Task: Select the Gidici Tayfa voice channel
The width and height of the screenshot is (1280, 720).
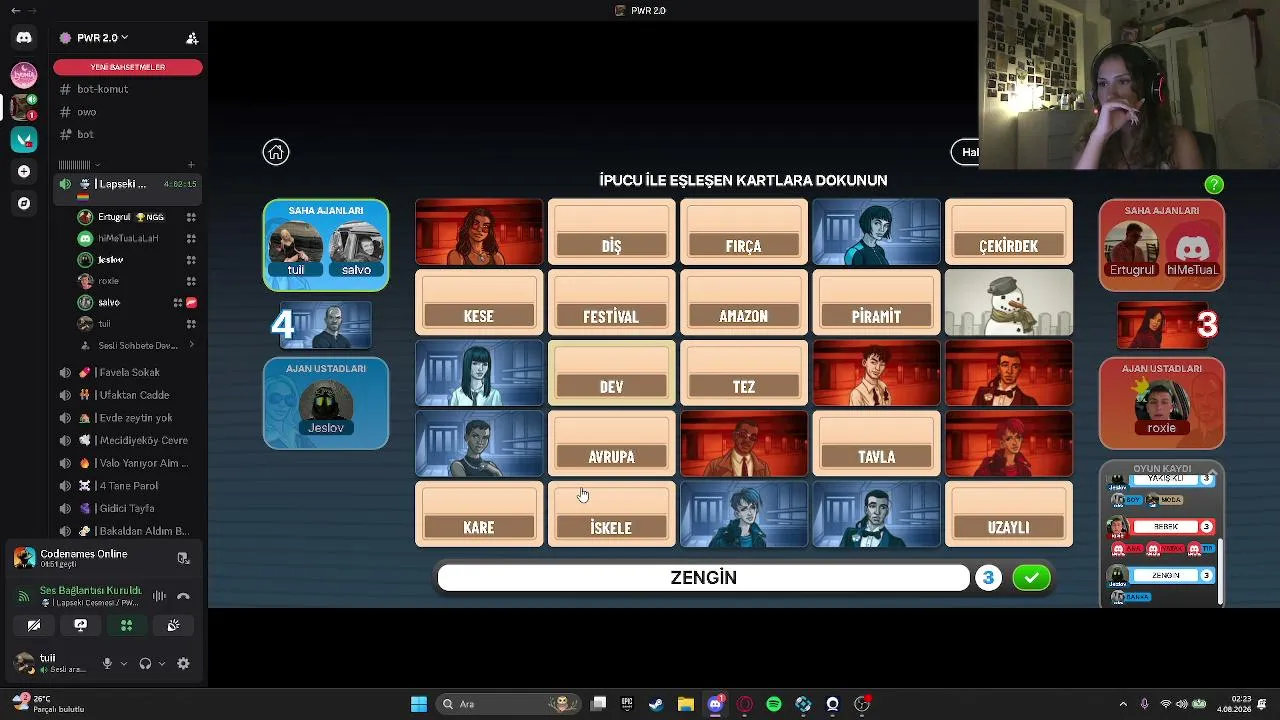Action: [129, 508]
